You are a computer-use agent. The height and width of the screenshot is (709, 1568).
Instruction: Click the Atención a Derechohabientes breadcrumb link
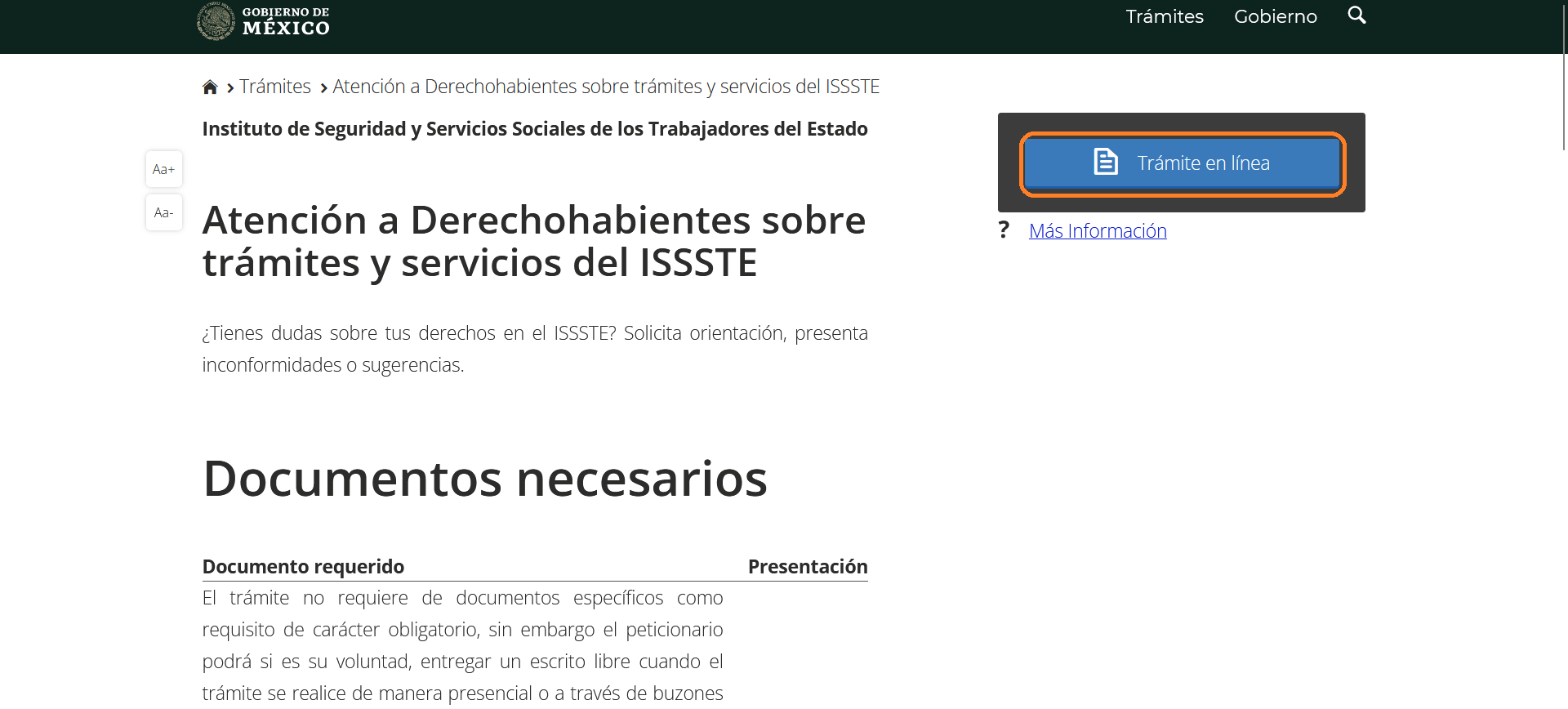click(605, 87)
